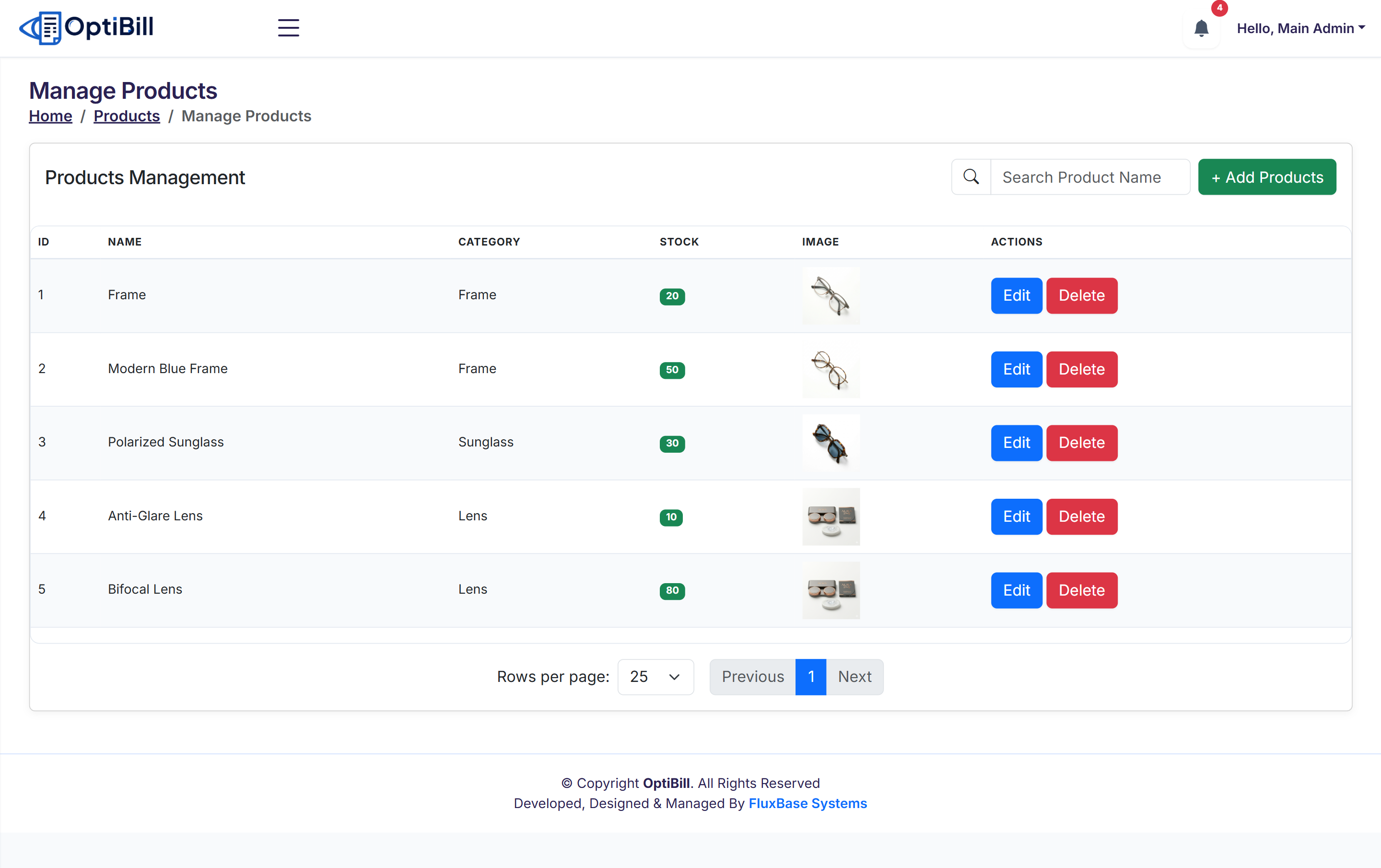Edit the Bifocal Lens product
1381x868 pixels.
pos(1016,590)
